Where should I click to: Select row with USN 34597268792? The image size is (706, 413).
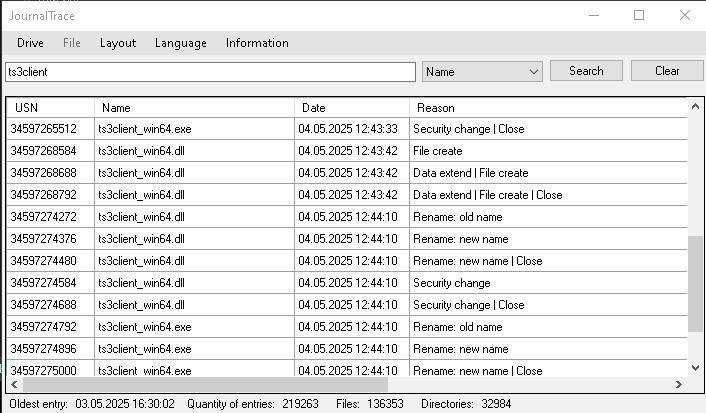point(347,195)
